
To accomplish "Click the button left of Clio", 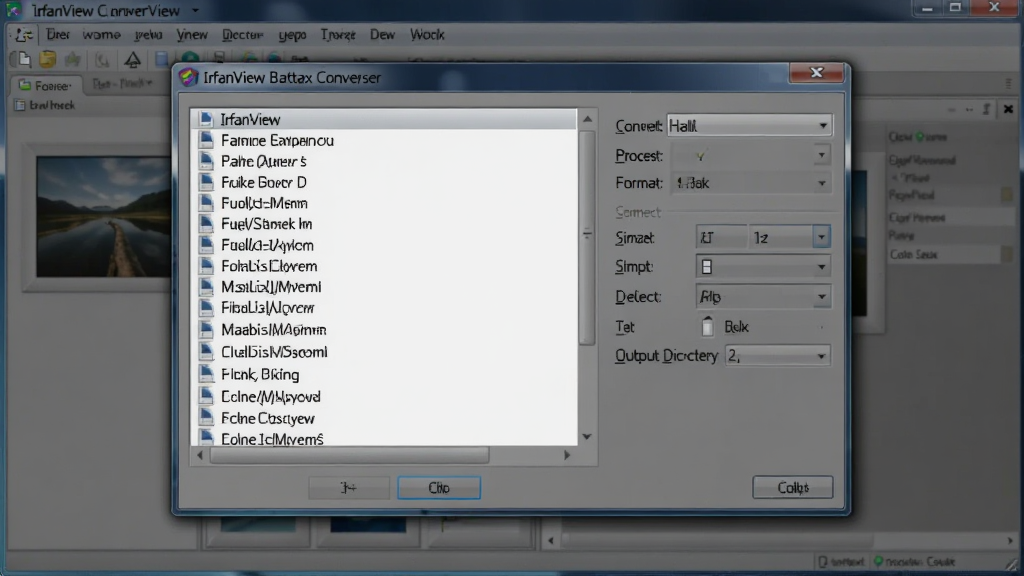I will (349, 488).
